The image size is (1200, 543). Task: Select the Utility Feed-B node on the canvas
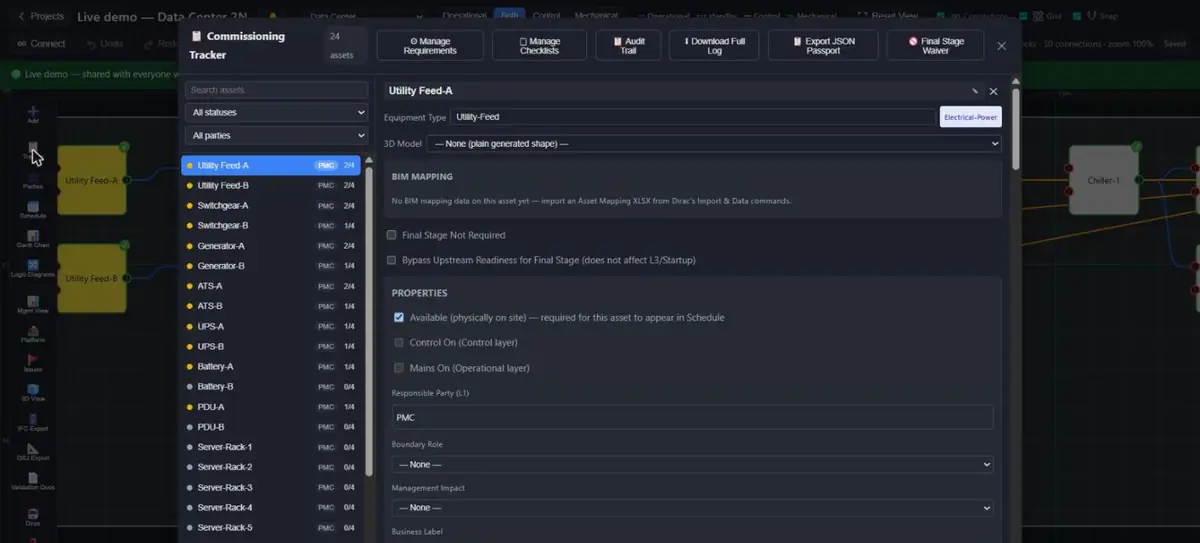91,278
